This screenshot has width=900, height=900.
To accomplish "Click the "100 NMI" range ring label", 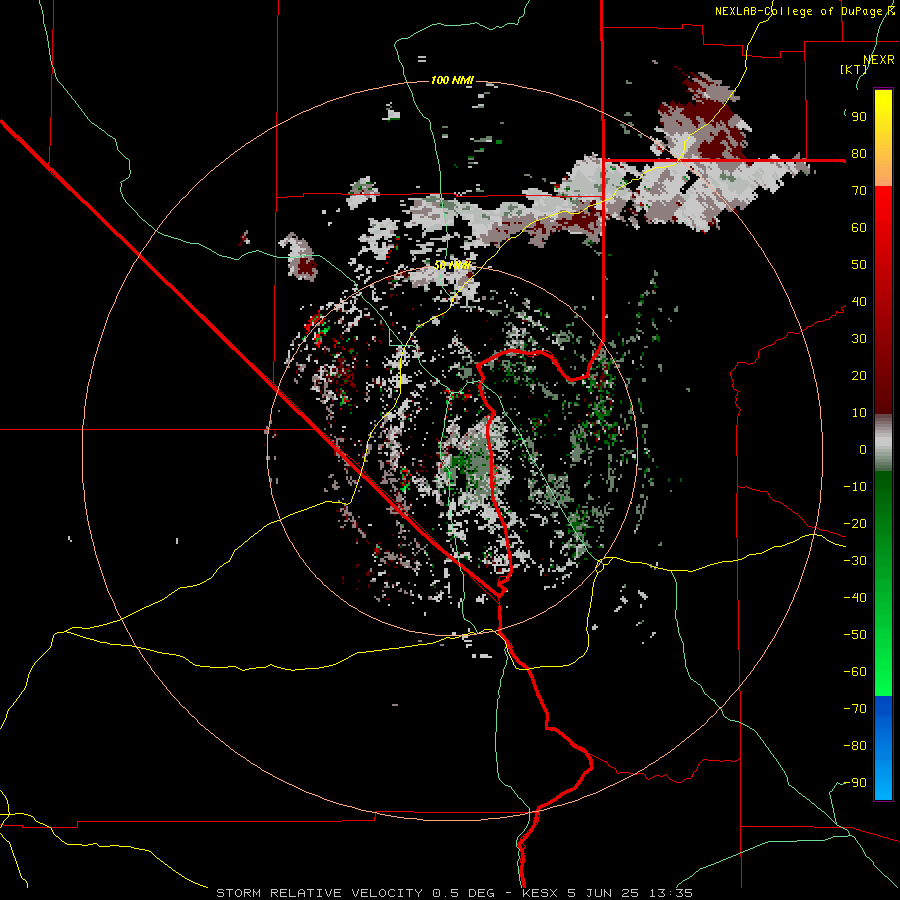I will tap(452, 80).
